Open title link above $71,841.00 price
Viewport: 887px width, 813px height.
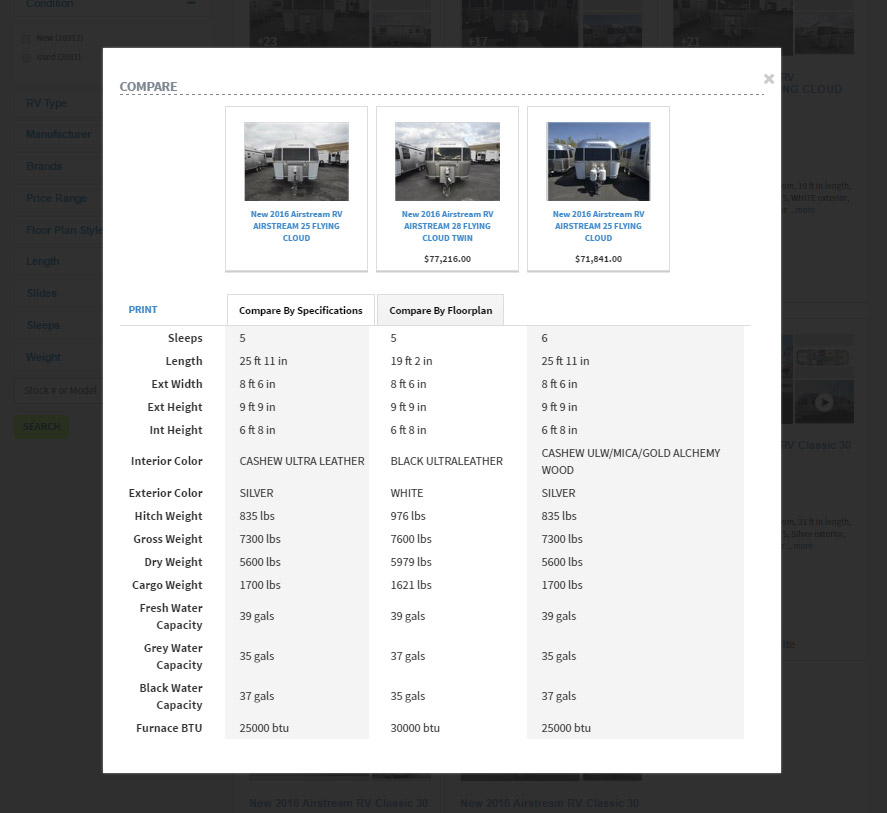pos(598,226)
